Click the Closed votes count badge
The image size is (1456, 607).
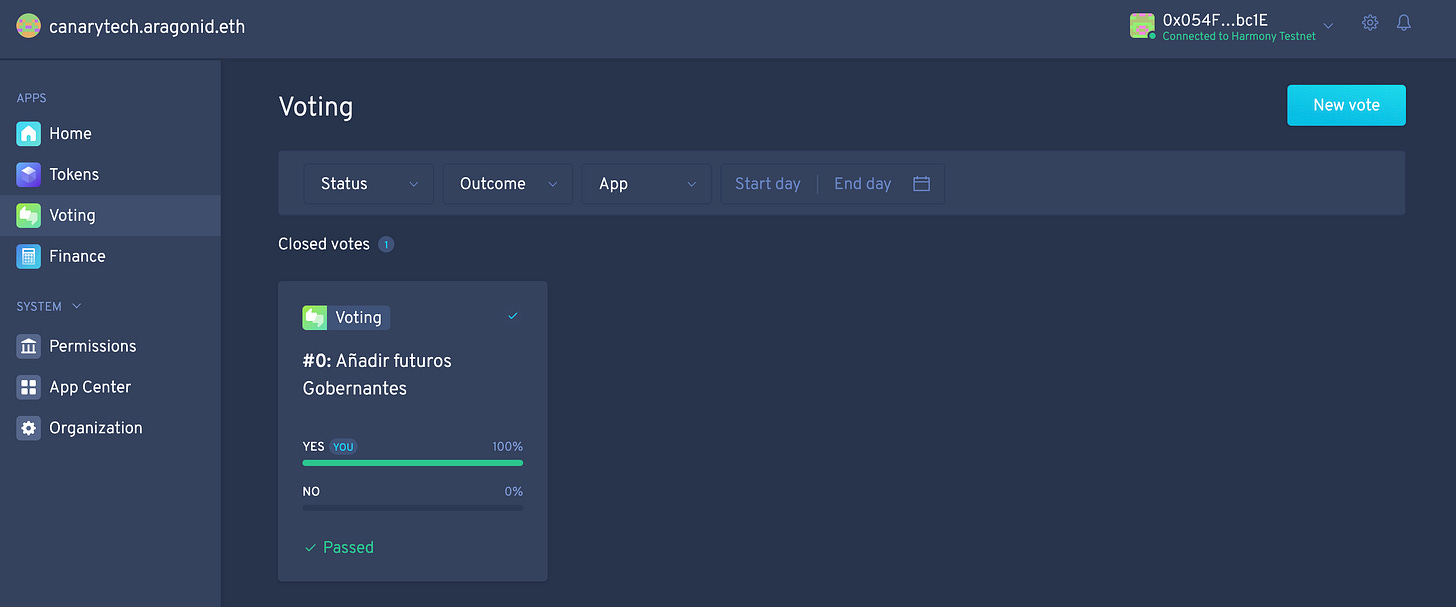[386, 244]
